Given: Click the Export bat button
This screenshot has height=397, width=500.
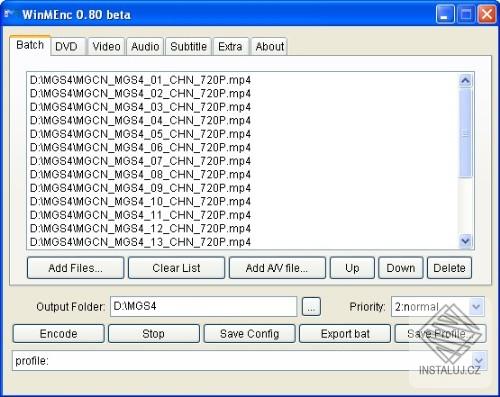Looking at the screenshot, I should point(345,333).
